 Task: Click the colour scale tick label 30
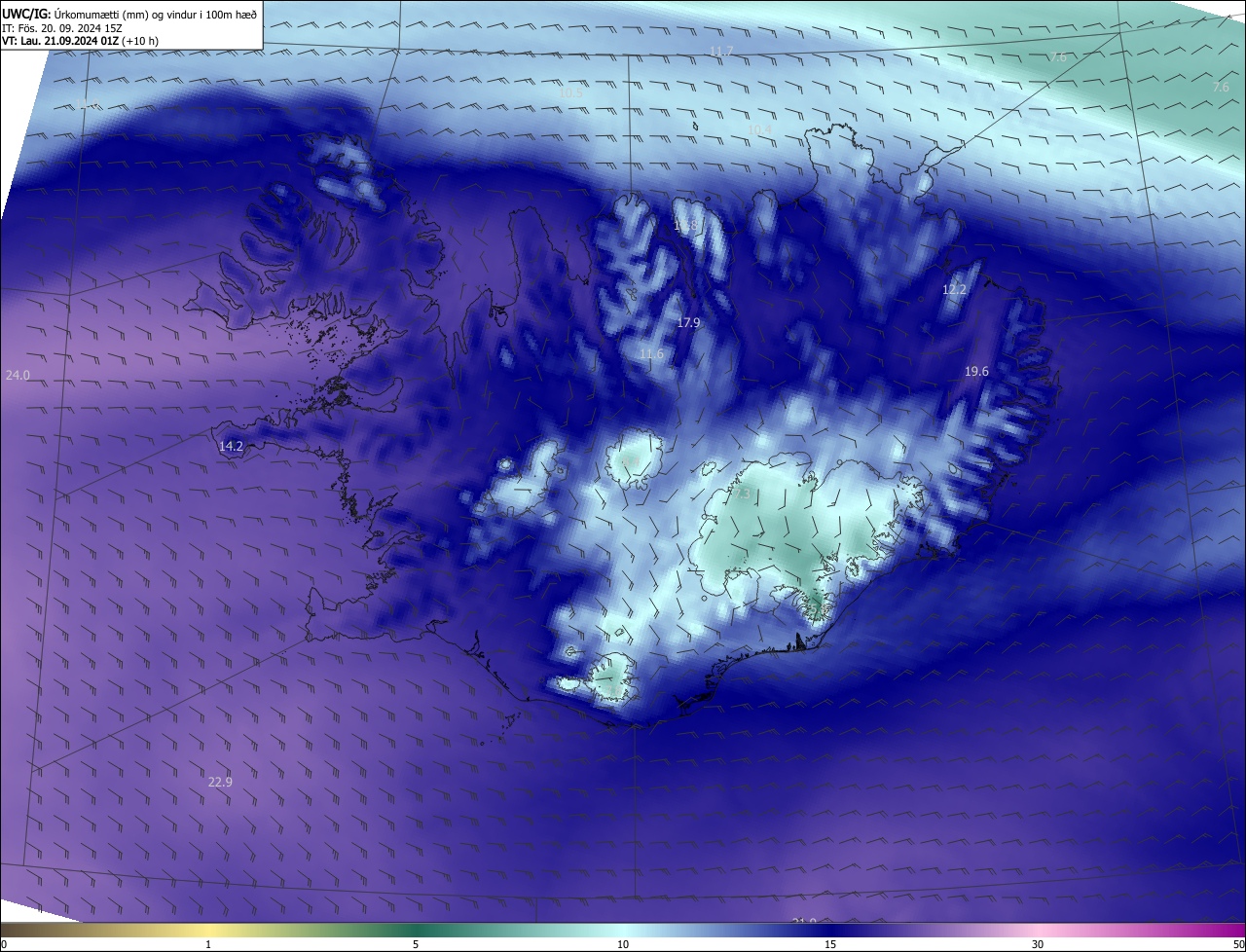coord(1038,944)
